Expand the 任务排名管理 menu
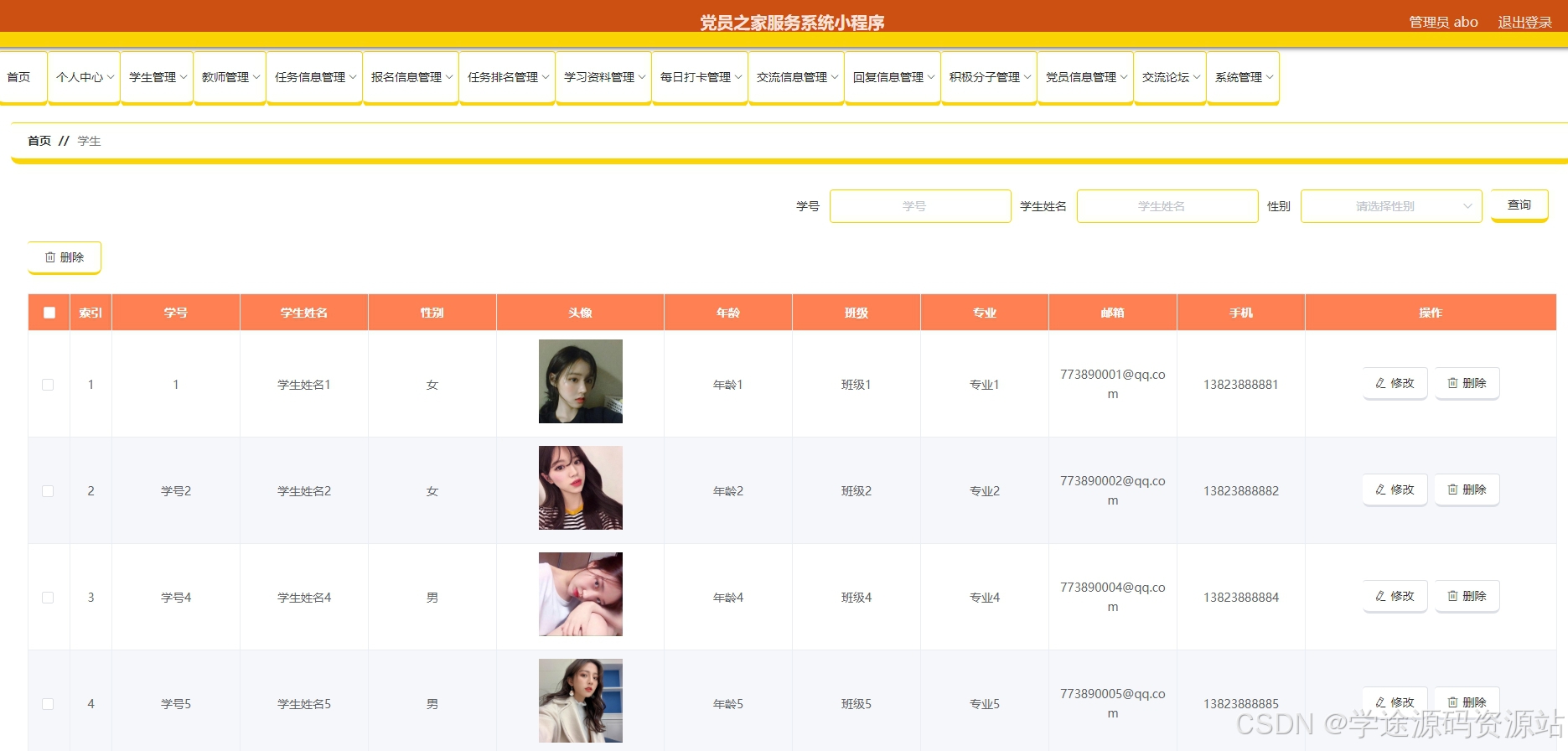 (507, 77)
